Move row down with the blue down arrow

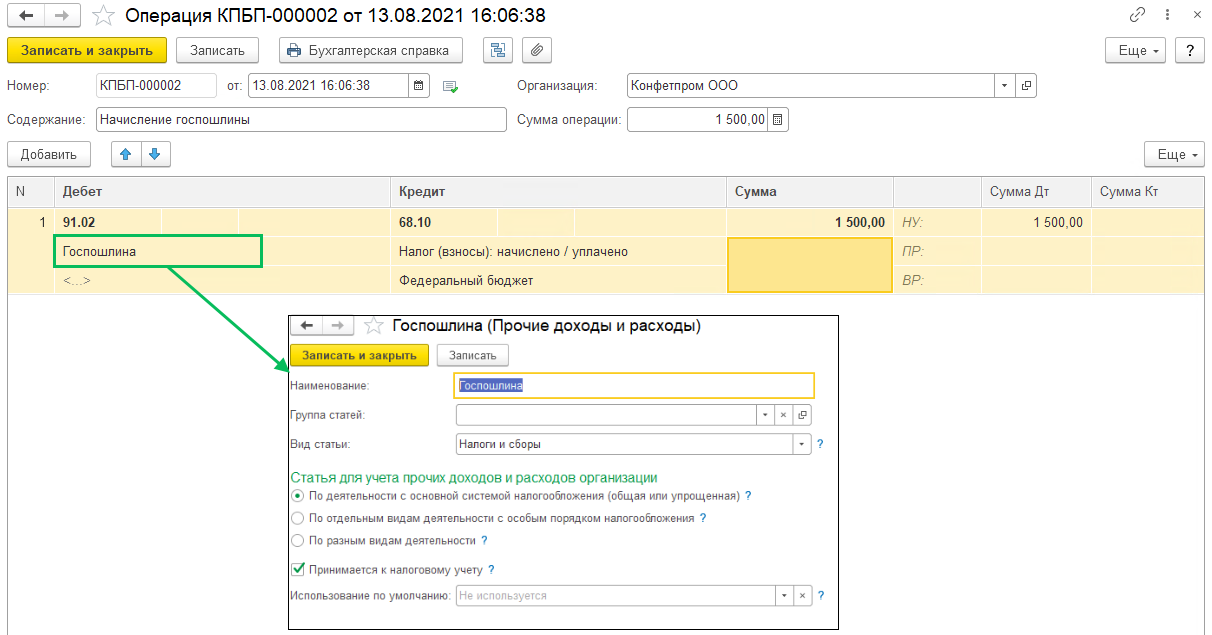click(156, 154)
